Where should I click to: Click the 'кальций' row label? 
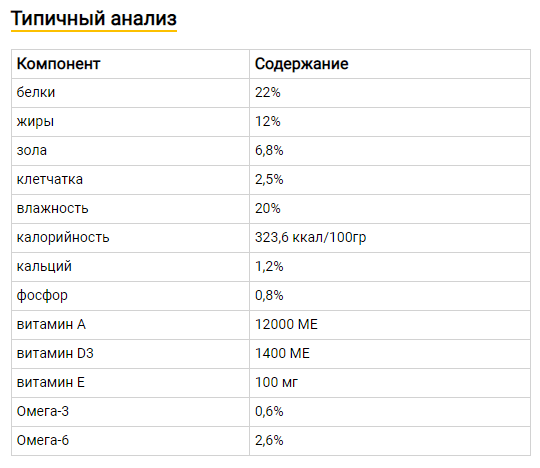tap(44, 267)
